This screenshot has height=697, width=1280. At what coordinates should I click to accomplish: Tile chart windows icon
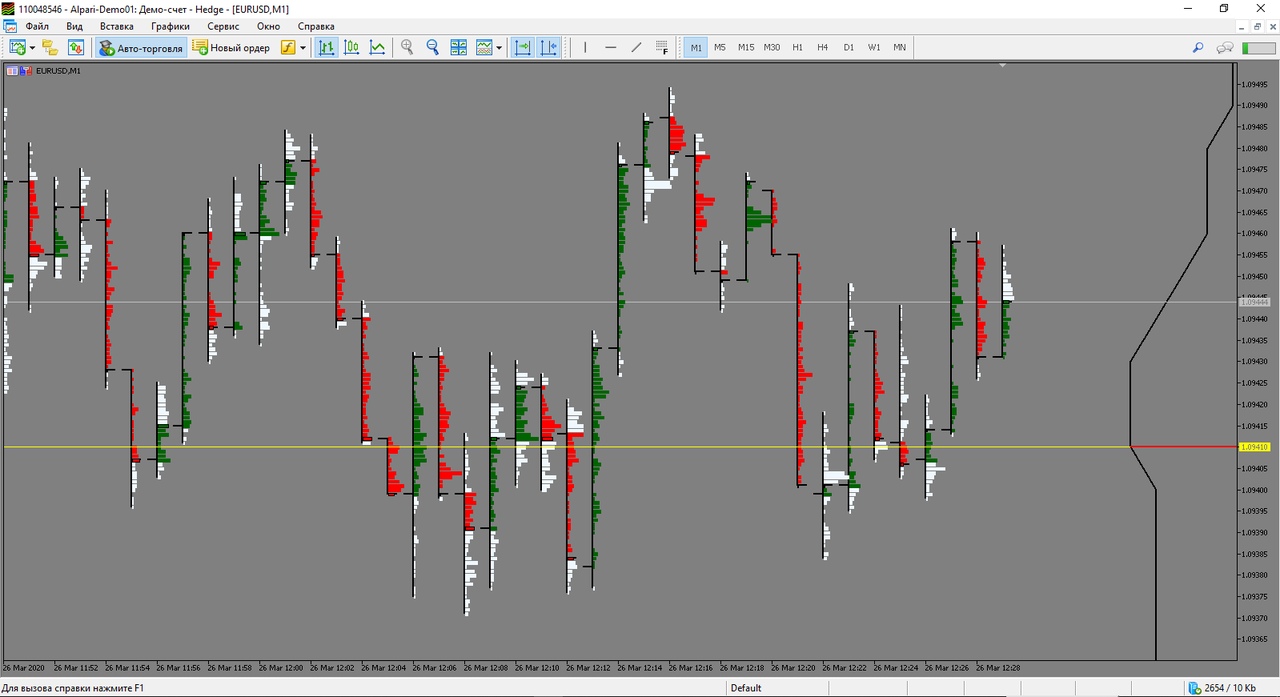459,47
